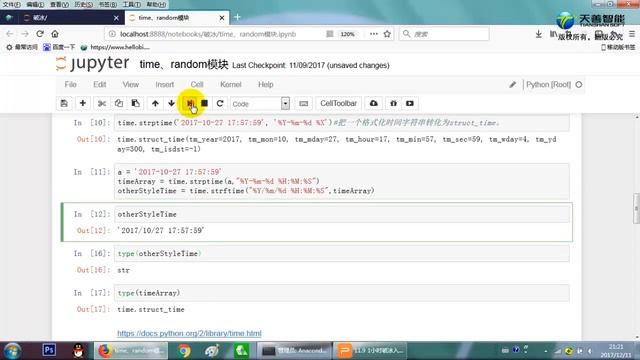
Task: Open page actions three-dot menu
Action: point(373,34)
